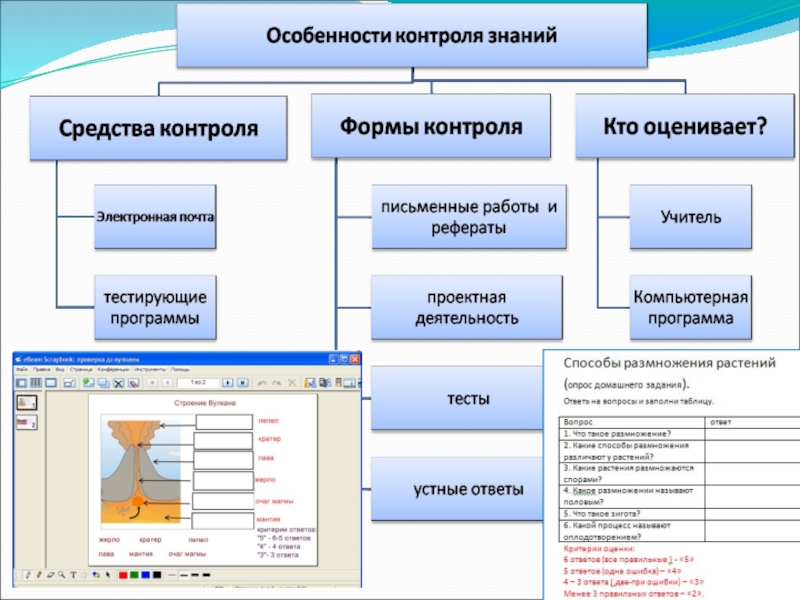Open the Файл menu
Screen dimensions: 800x600
click(22, 369)
